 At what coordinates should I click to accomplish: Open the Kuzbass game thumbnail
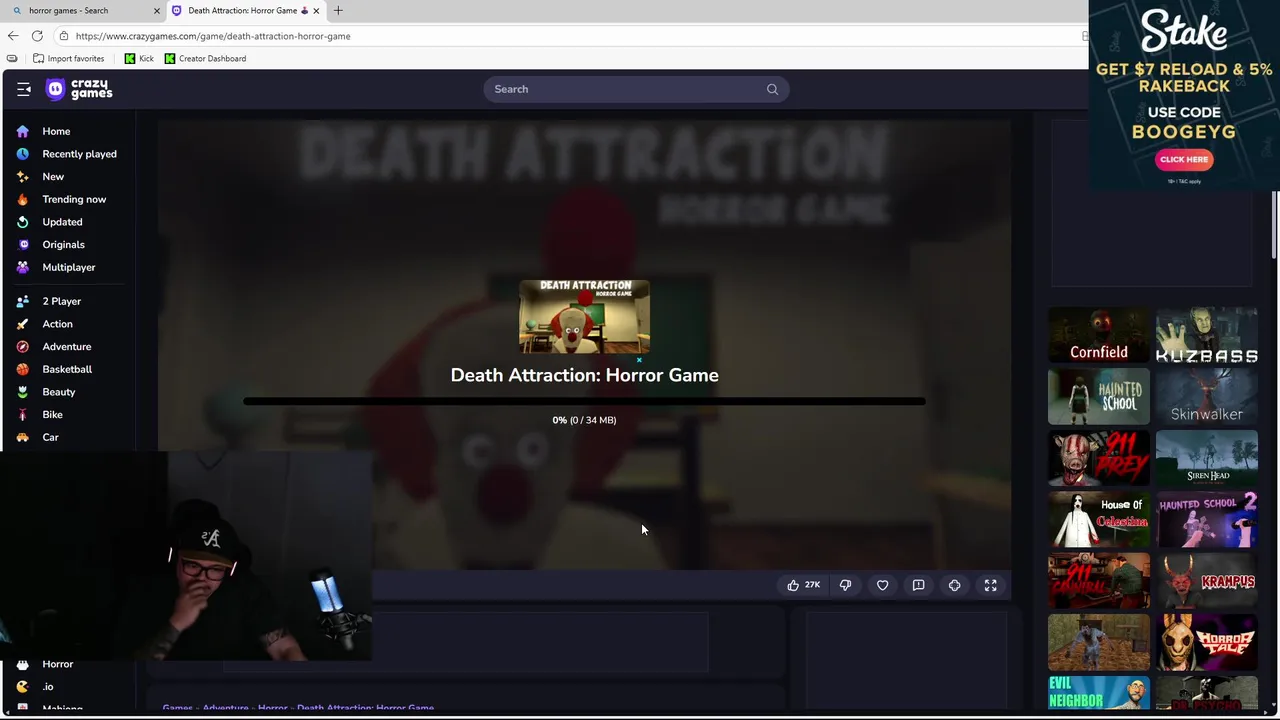[1207, 336]
